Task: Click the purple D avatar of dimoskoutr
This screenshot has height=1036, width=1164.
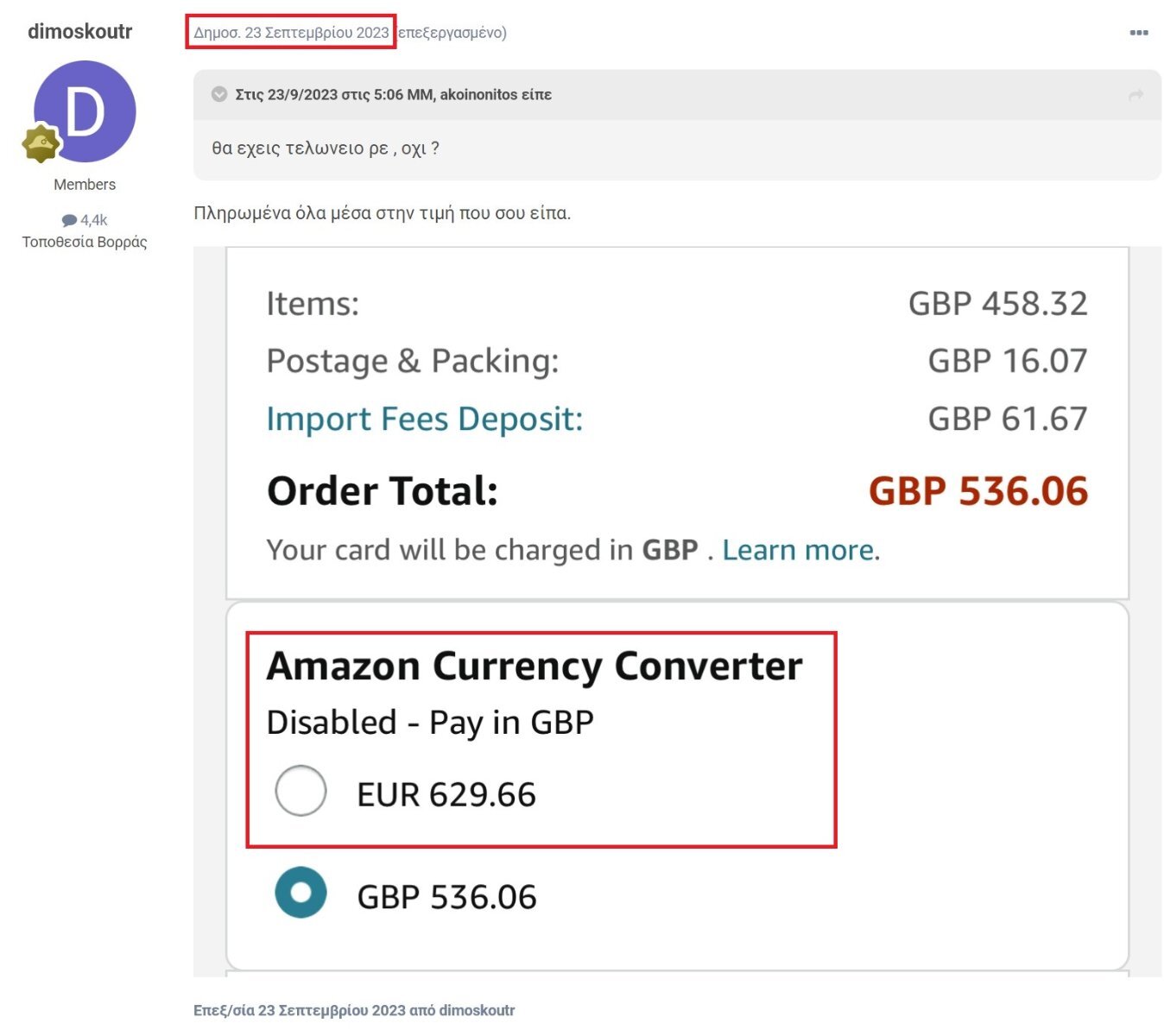Action: 85,111
